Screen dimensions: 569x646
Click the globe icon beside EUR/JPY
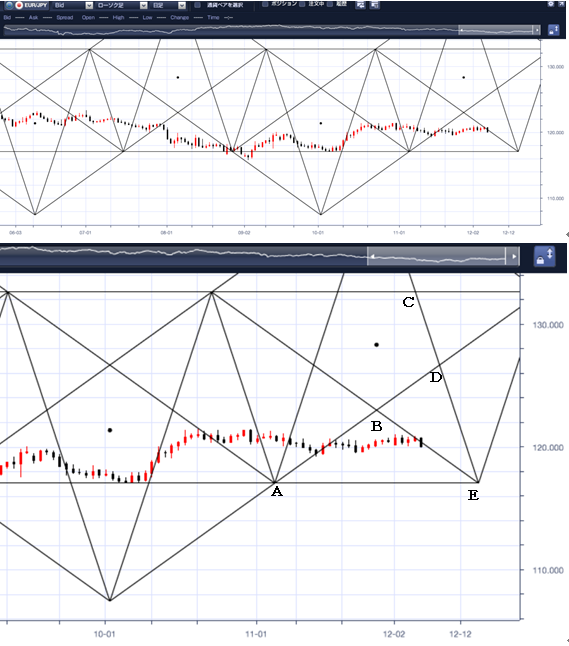point(9,5)
